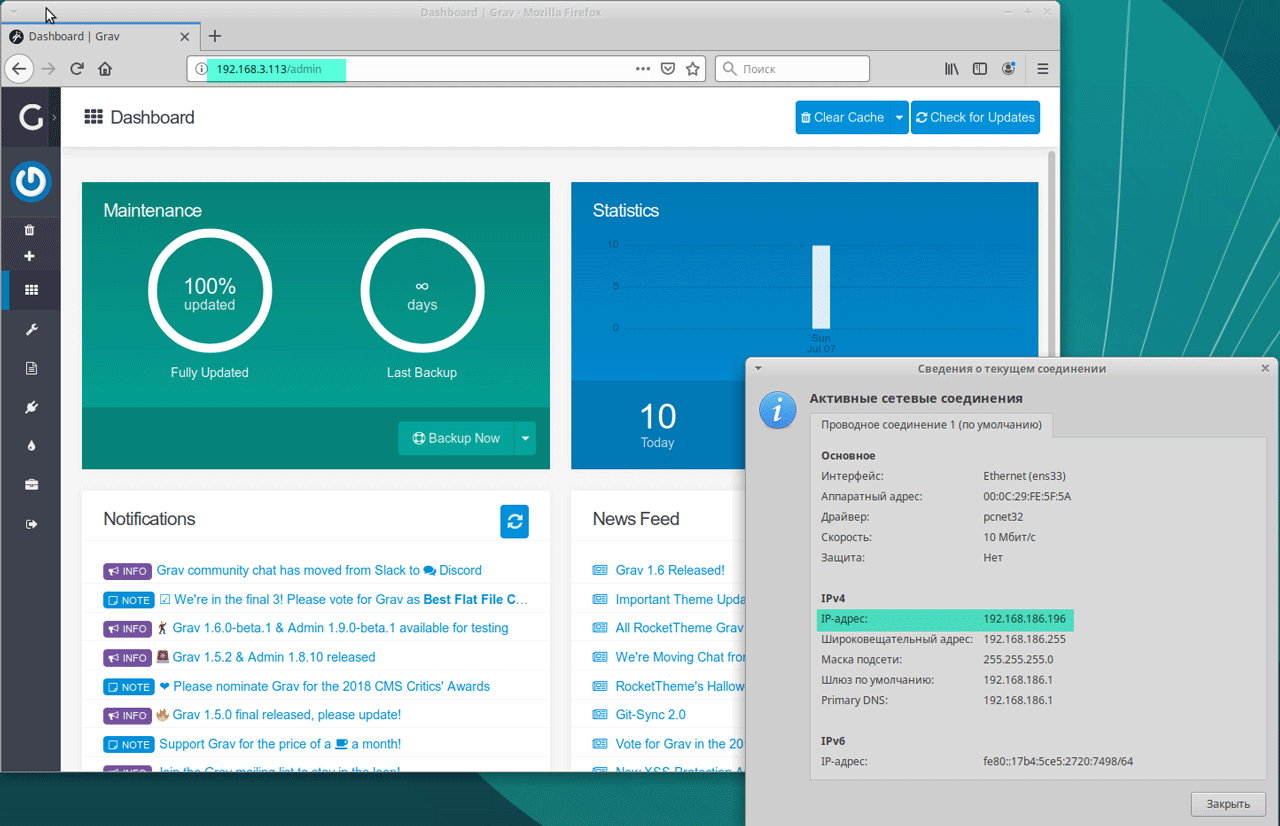Open Tools via the briefcase sidebar icon

(x=31, y=485)
